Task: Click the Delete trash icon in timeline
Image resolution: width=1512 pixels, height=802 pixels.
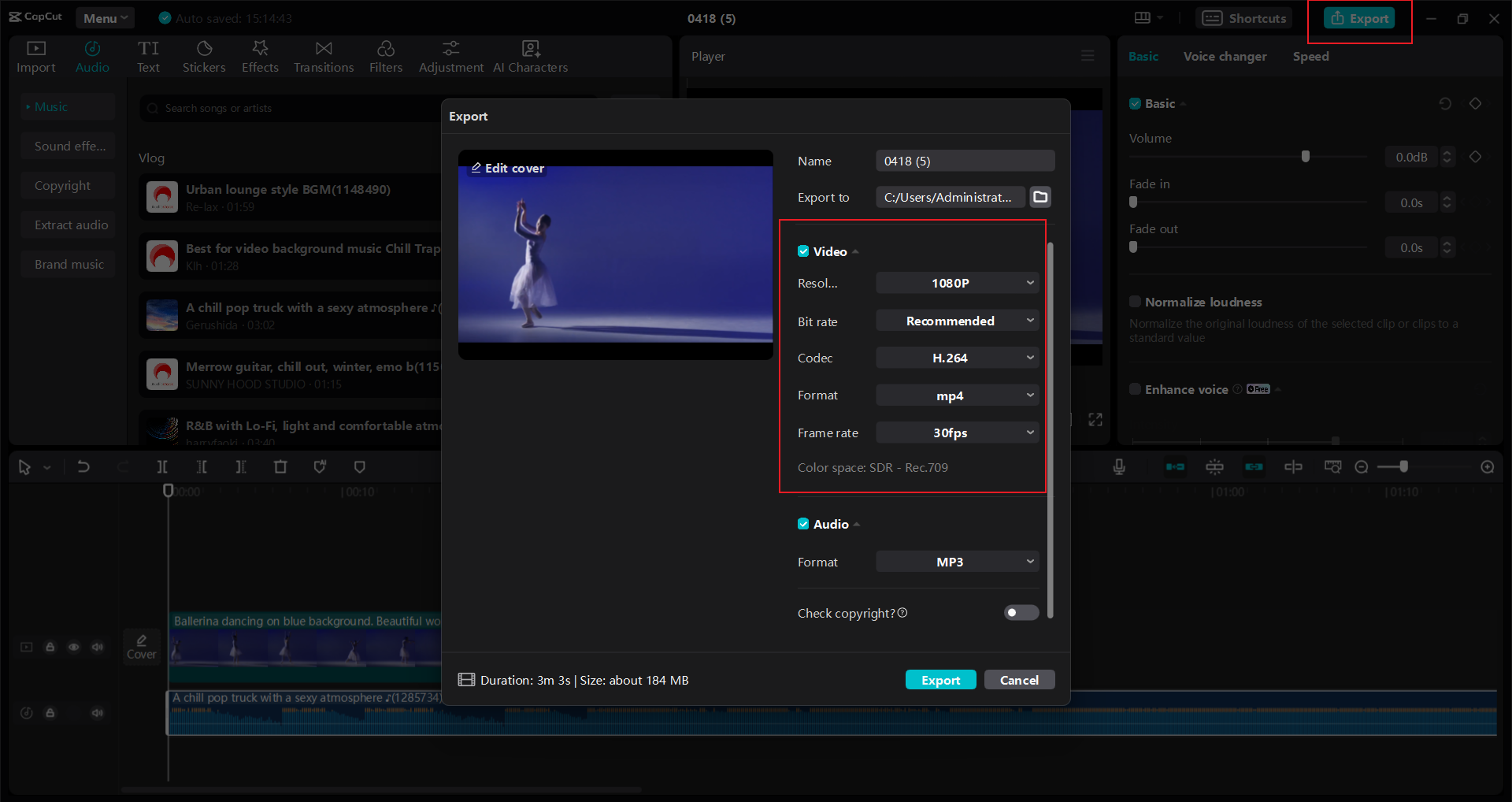Action: click(x=280, y=466)
